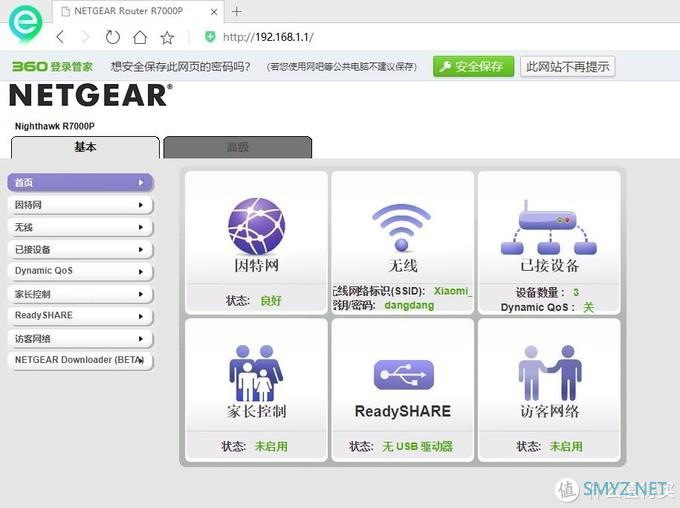The image size is (680, 508).
Task: Click the address bar showing 192.168.1.1
Action: click(x=268, y=37)
